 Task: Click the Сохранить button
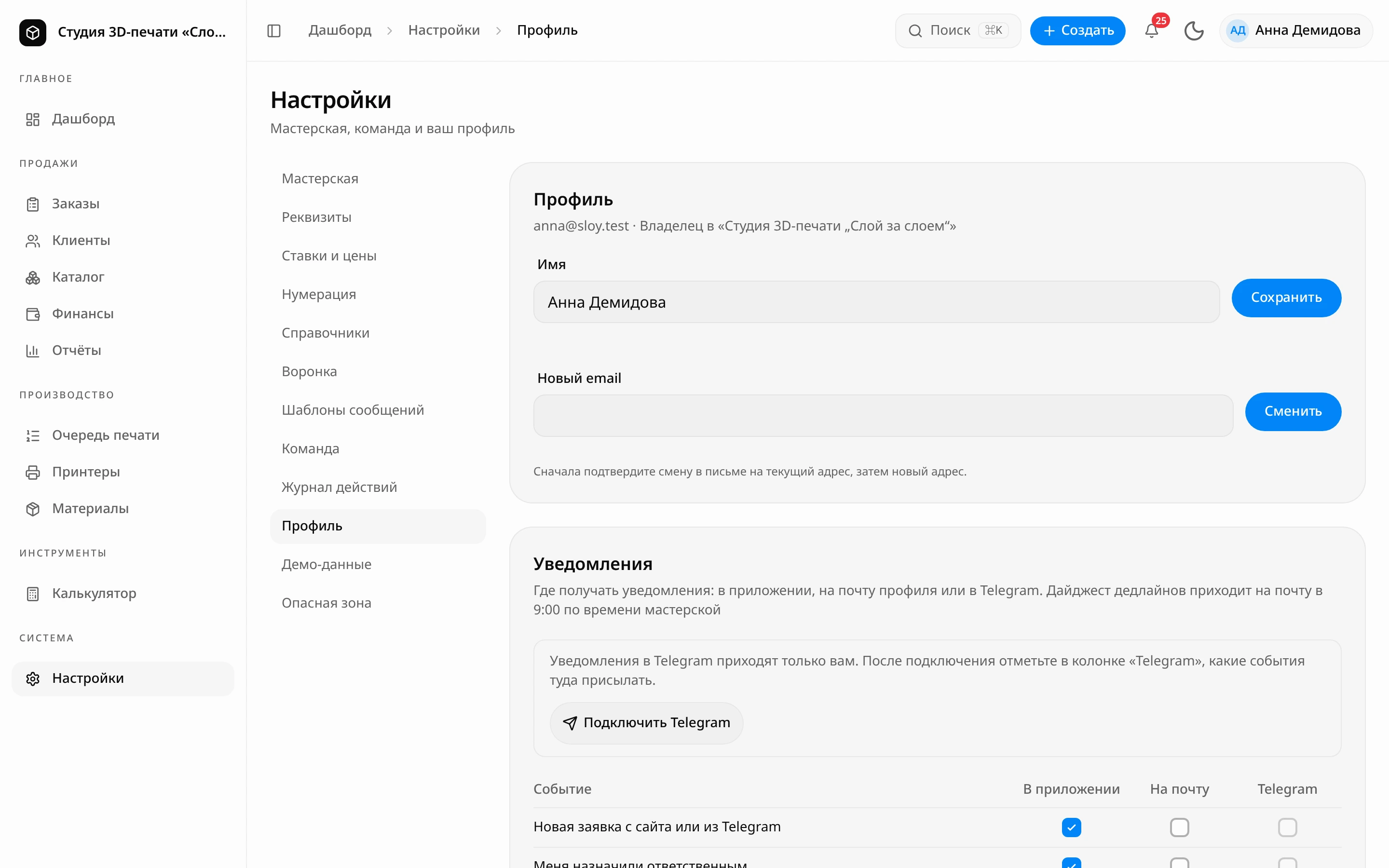click(1286, 298)
